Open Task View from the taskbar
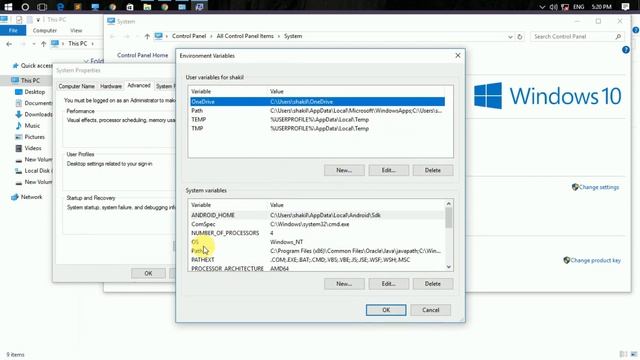The height and width of the screenshot is (360, 640). [42, 7]
